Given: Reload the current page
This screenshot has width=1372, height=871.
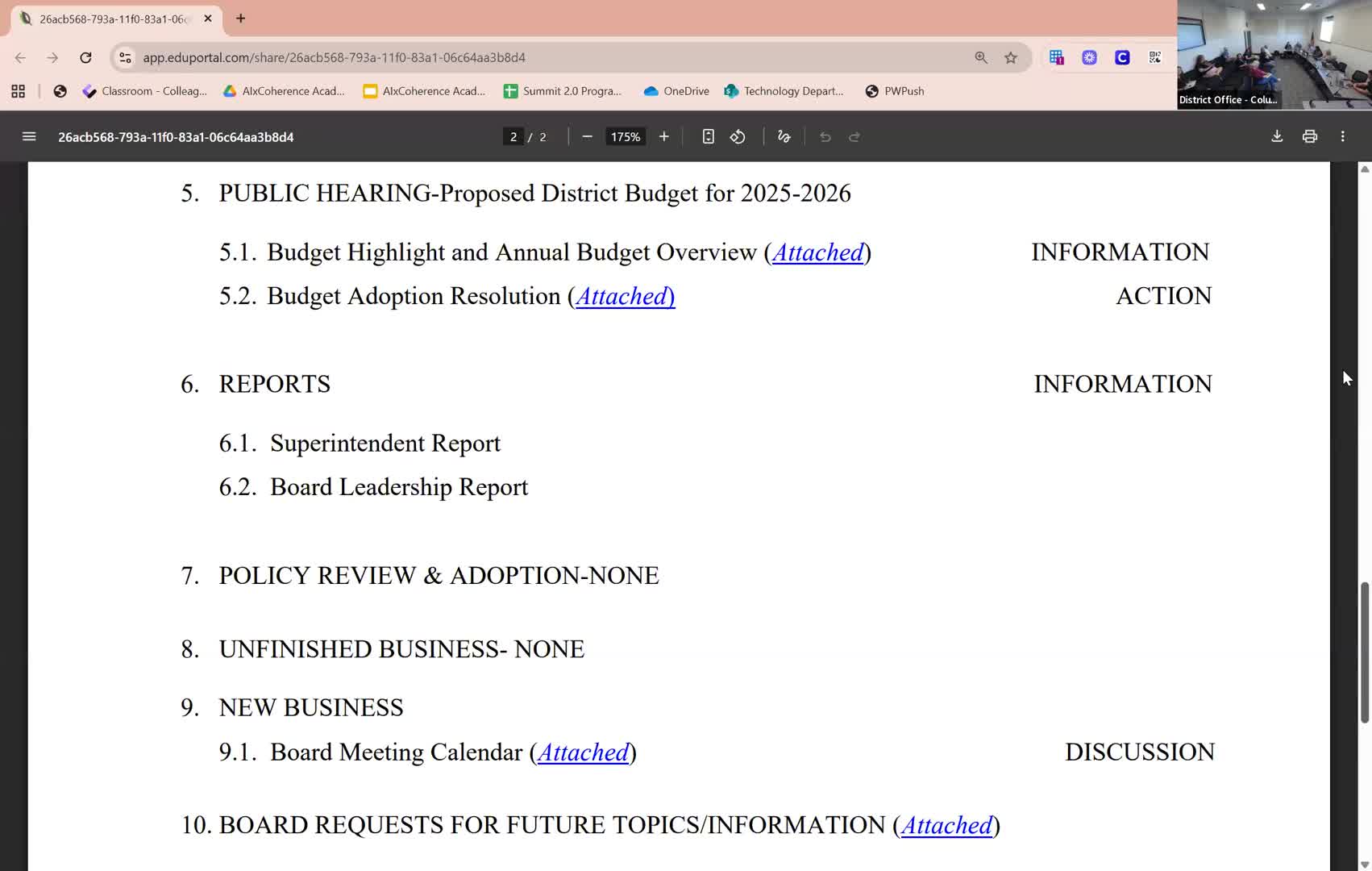Looking at the screenshot, I should [x=85, y=58].
